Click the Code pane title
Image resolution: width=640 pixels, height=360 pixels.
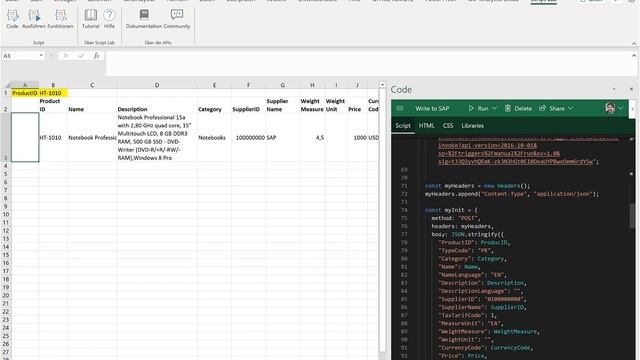[x=401, y=89]
